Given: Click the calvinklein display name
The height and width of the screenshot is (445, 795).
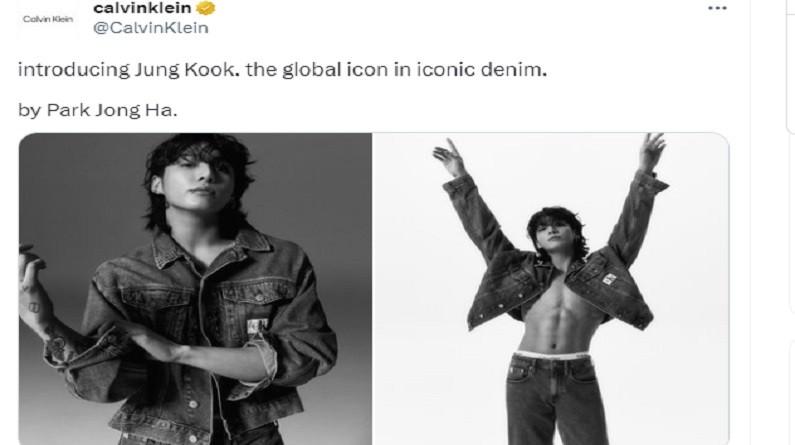Looking at the screenshot, I should tap(142, 8).
